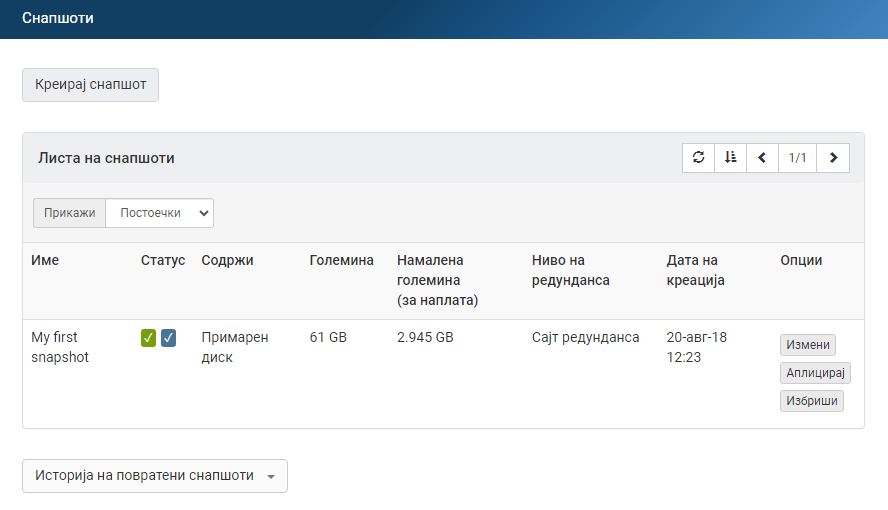Click Аплицирај to apply the snapshot

815,373
